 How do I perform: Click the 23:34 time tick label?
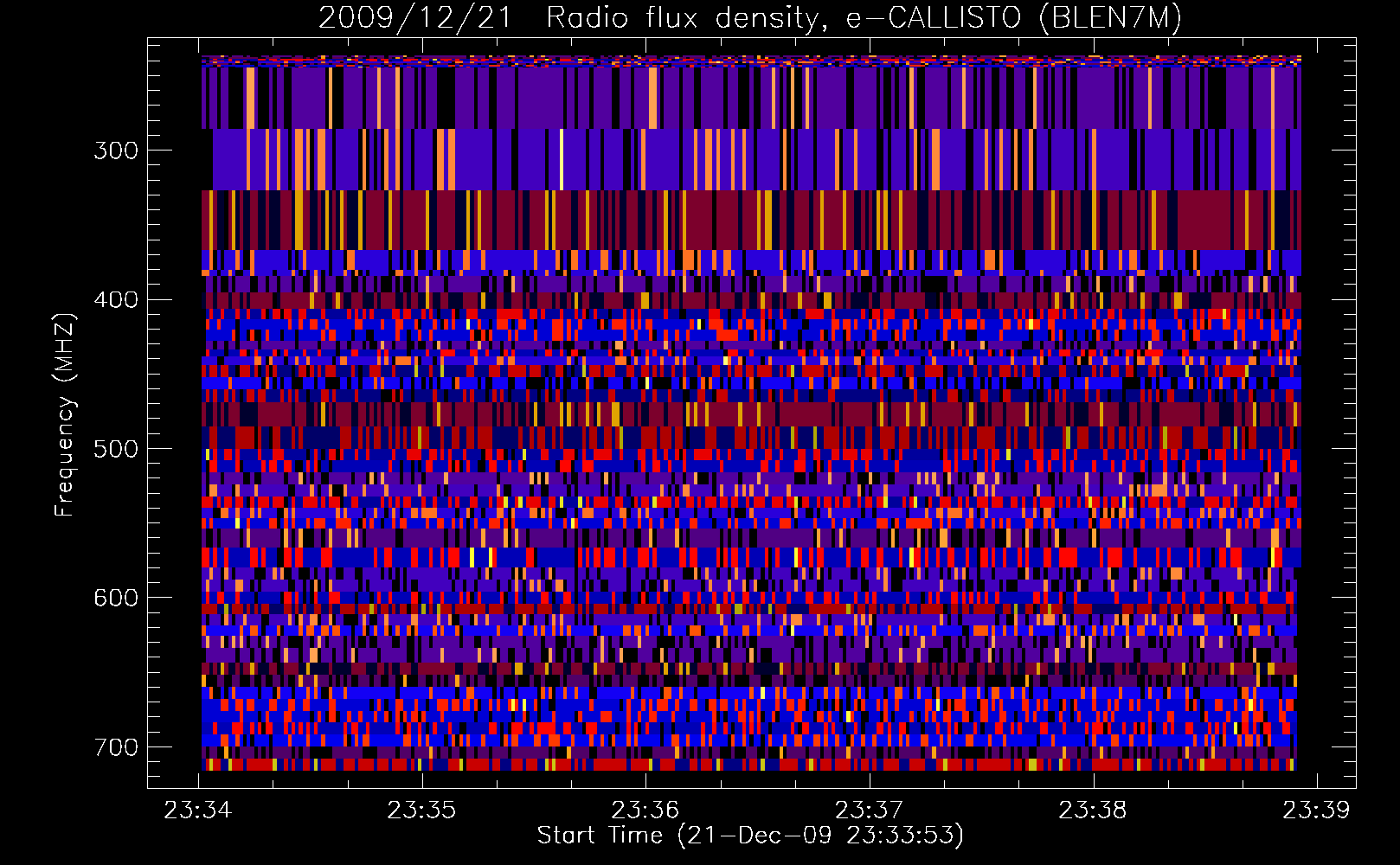click(198, 810)
